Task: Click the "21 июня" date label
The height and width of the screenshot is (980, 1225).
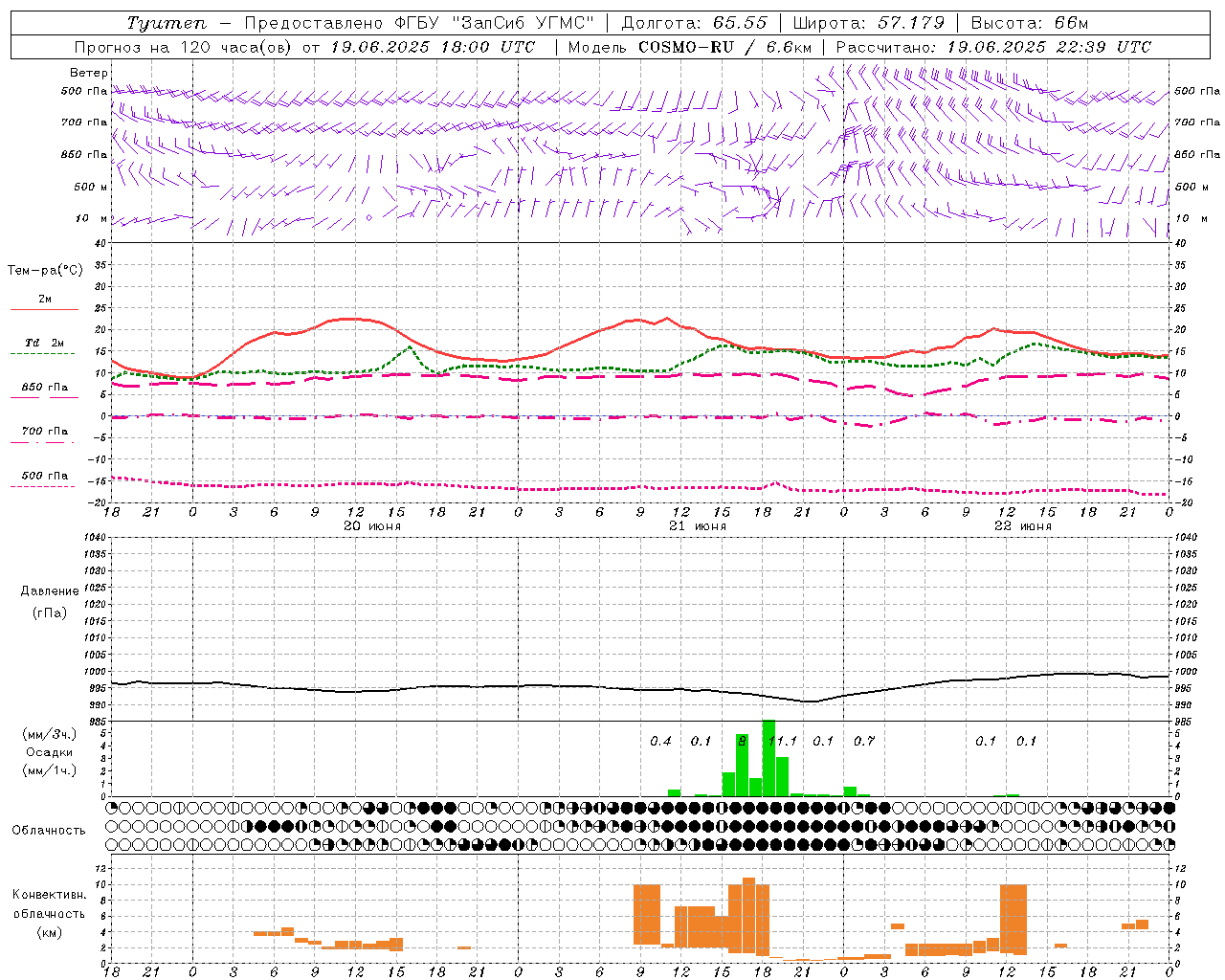Action: 698,526
